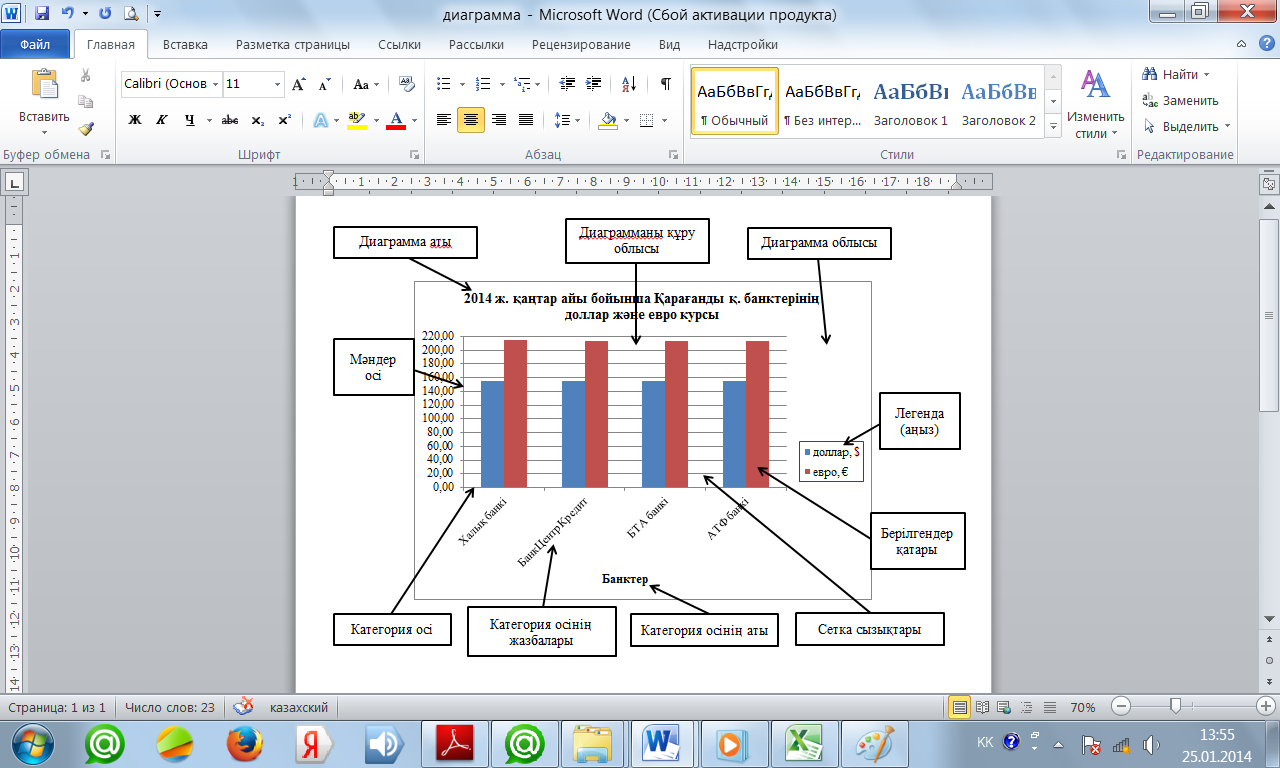This screenshot has width=1280, height=768.
Task: Apply subscript formatting
Action: [258, 120]
